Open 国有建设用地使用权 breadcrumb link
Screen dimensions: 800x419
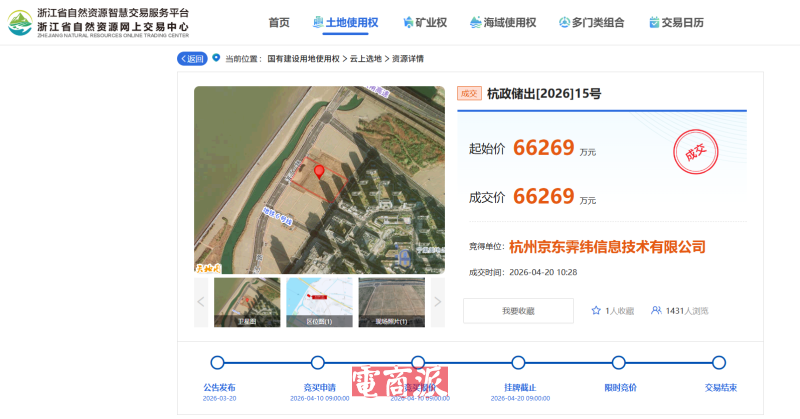[303, 59]
